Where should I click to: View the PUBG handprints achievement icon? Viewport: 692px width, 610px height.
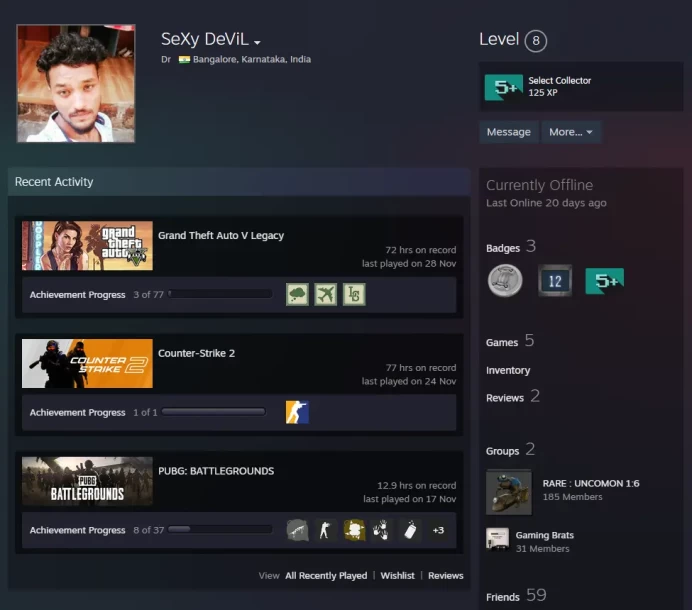[x=381, y=530]
